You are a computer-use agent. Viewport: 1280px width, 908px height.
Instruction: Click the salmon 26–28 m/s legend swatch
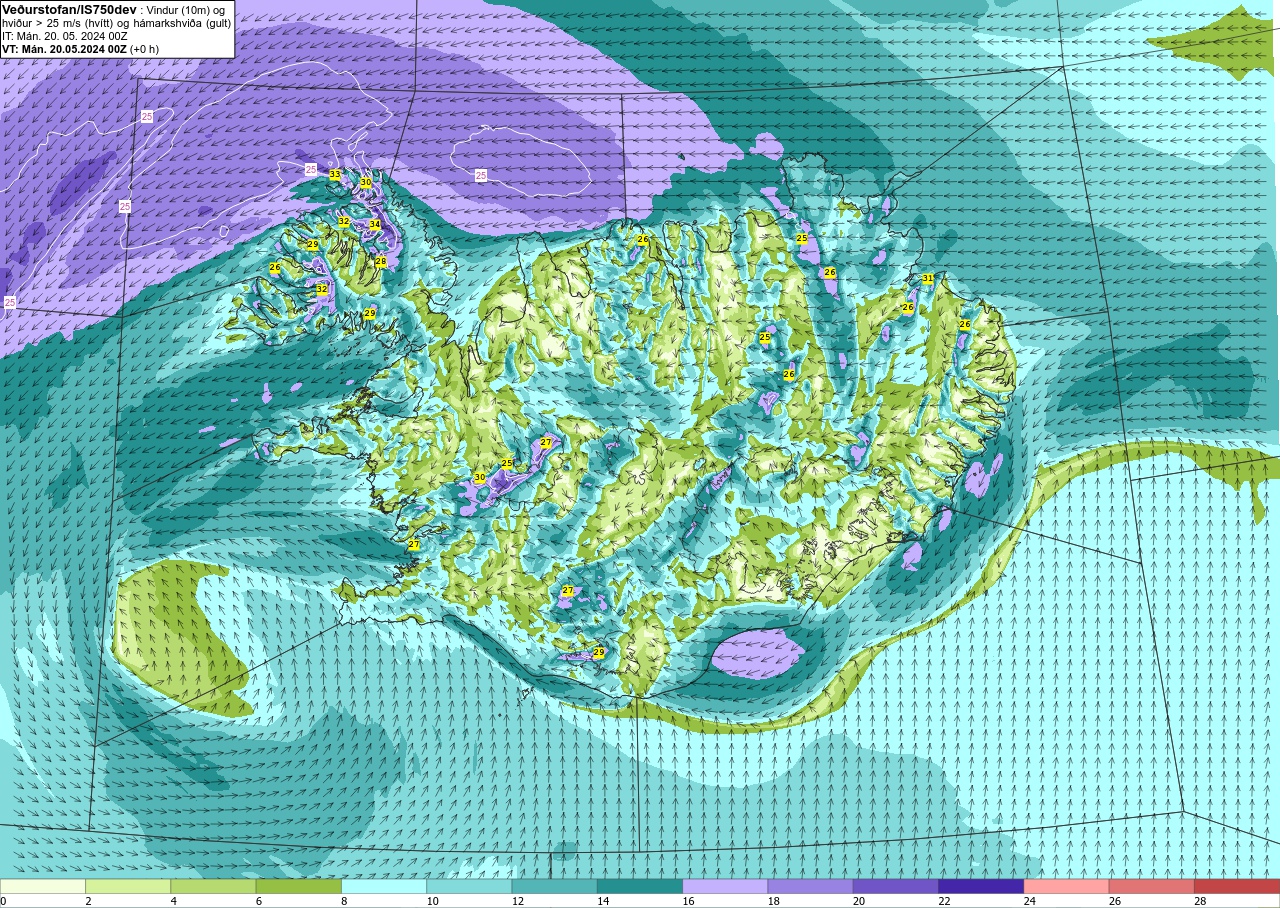click(1151, 886)
